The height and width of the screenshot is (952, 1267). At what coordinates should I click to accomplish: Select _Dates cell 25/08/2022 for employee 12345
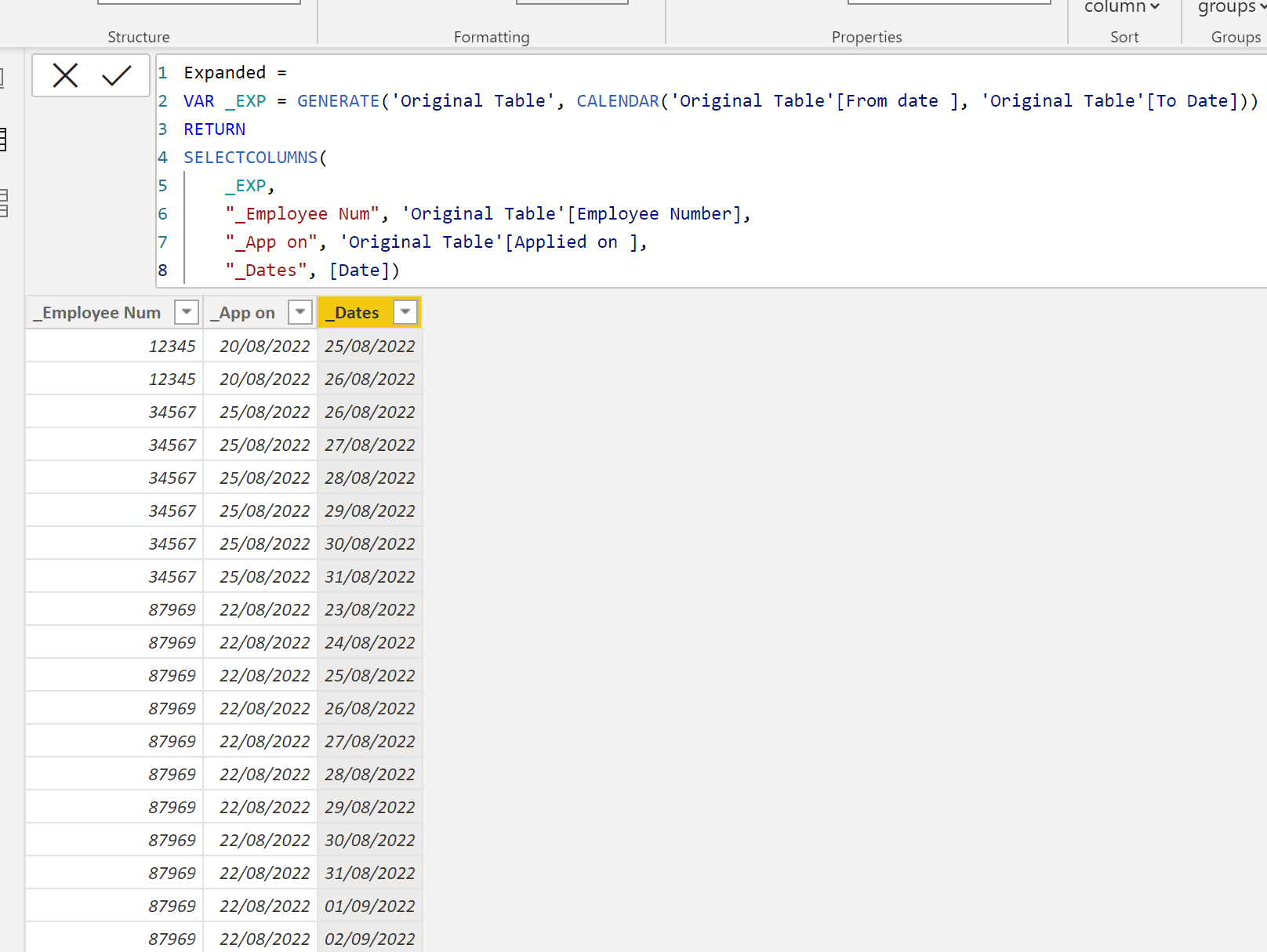coord(369,346)
